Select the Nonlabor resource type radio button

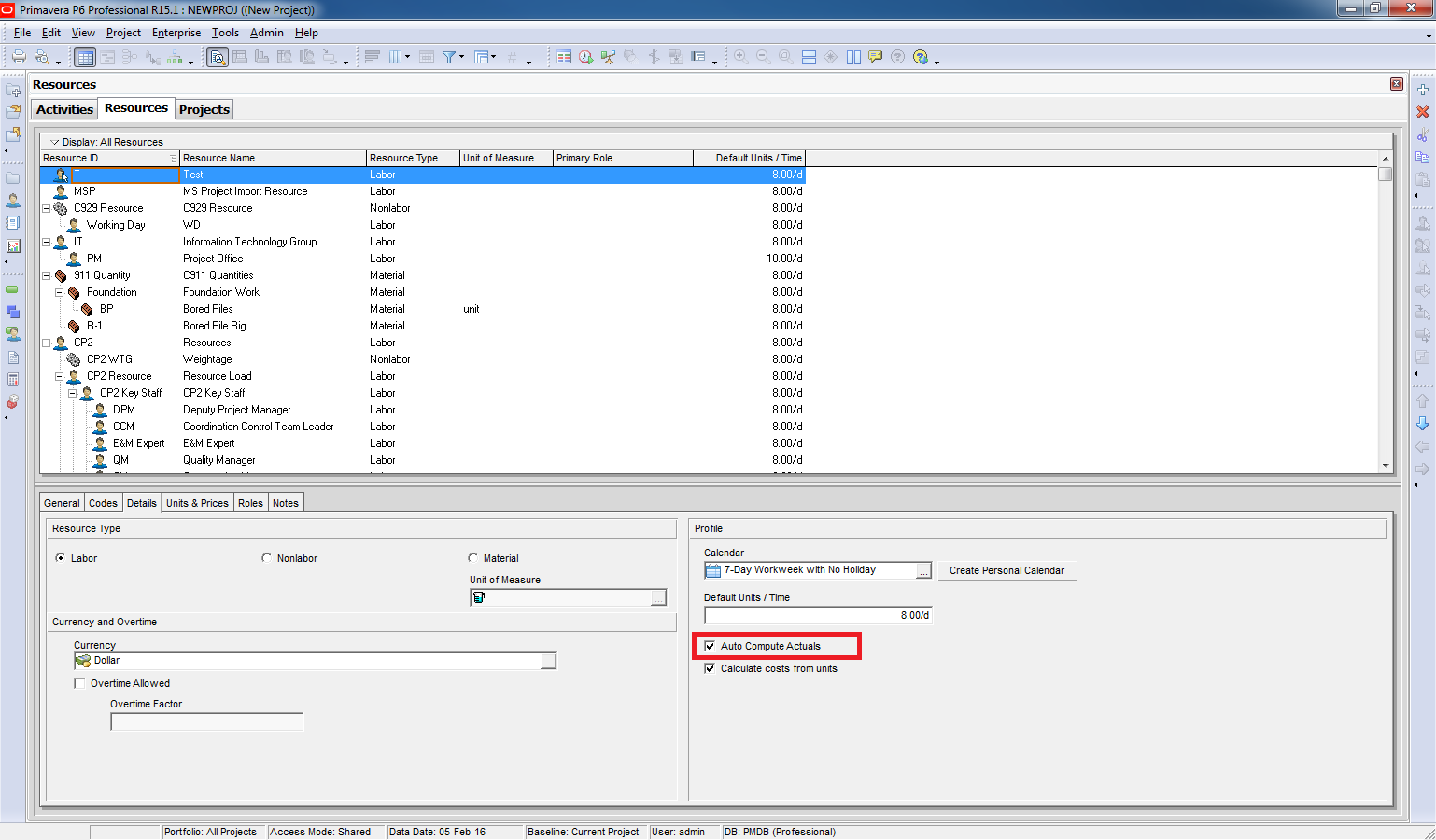click(x=267, y=558)
